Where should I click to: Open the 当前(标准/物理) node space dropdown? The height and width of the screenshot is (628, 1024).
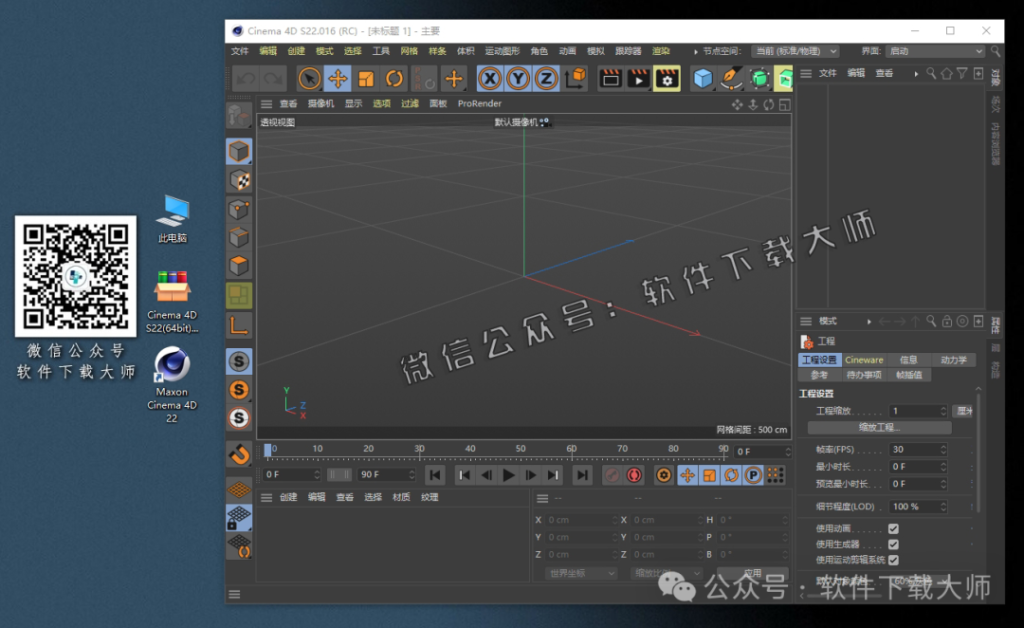point(796,51)
